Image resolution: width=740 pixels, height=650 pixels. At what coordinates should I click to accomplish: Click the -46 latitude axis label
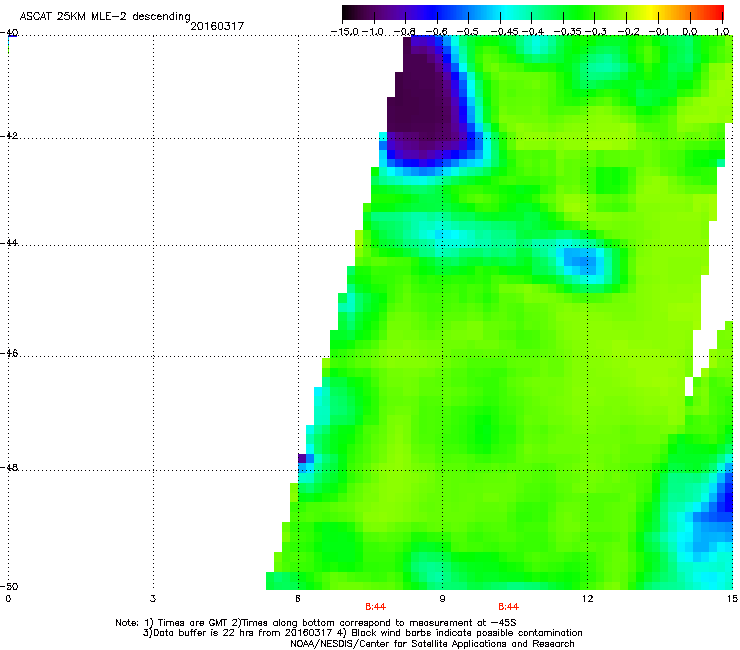pos(9,354)
